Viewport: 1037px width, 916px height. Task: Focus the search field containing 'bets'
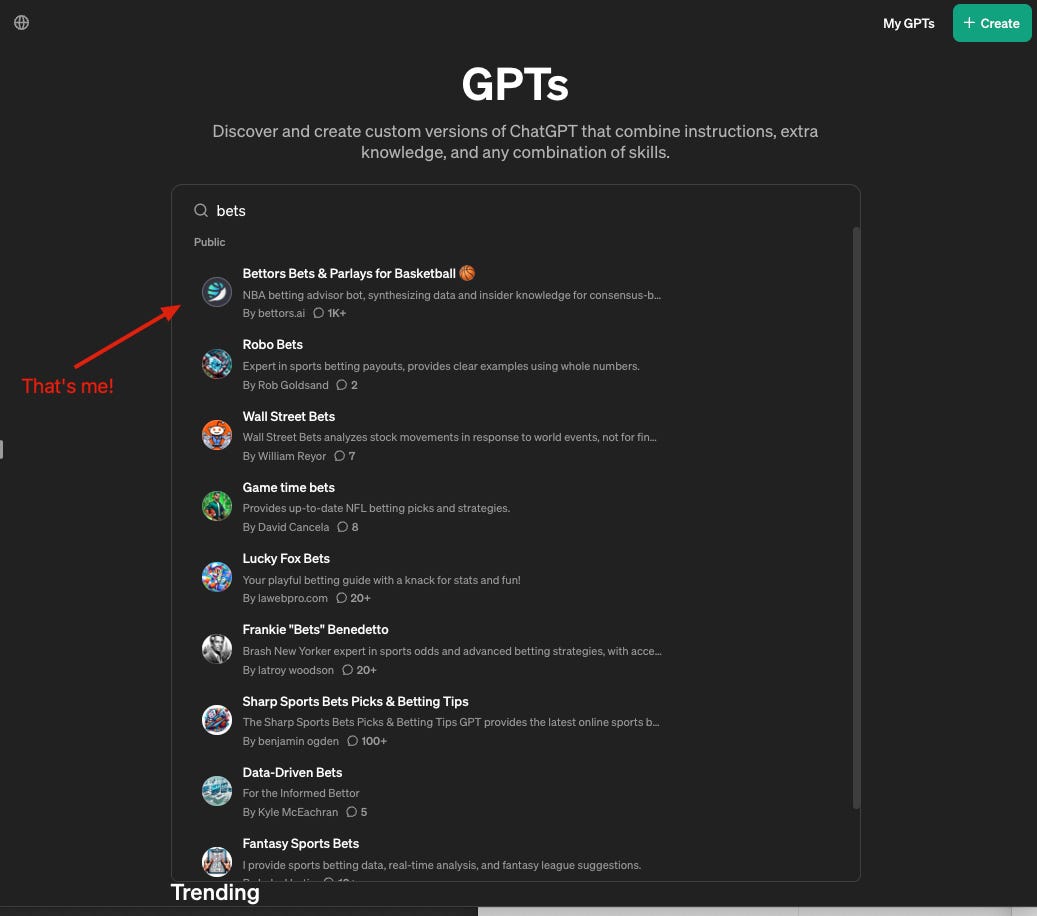515,210
